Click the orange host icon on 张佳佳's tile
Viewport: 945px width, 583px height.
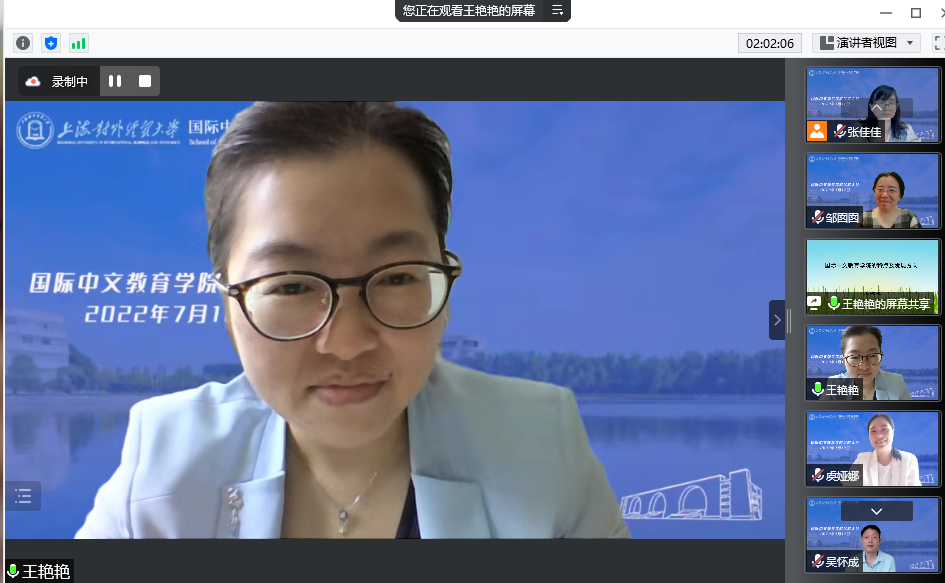(x=818, y=131)
